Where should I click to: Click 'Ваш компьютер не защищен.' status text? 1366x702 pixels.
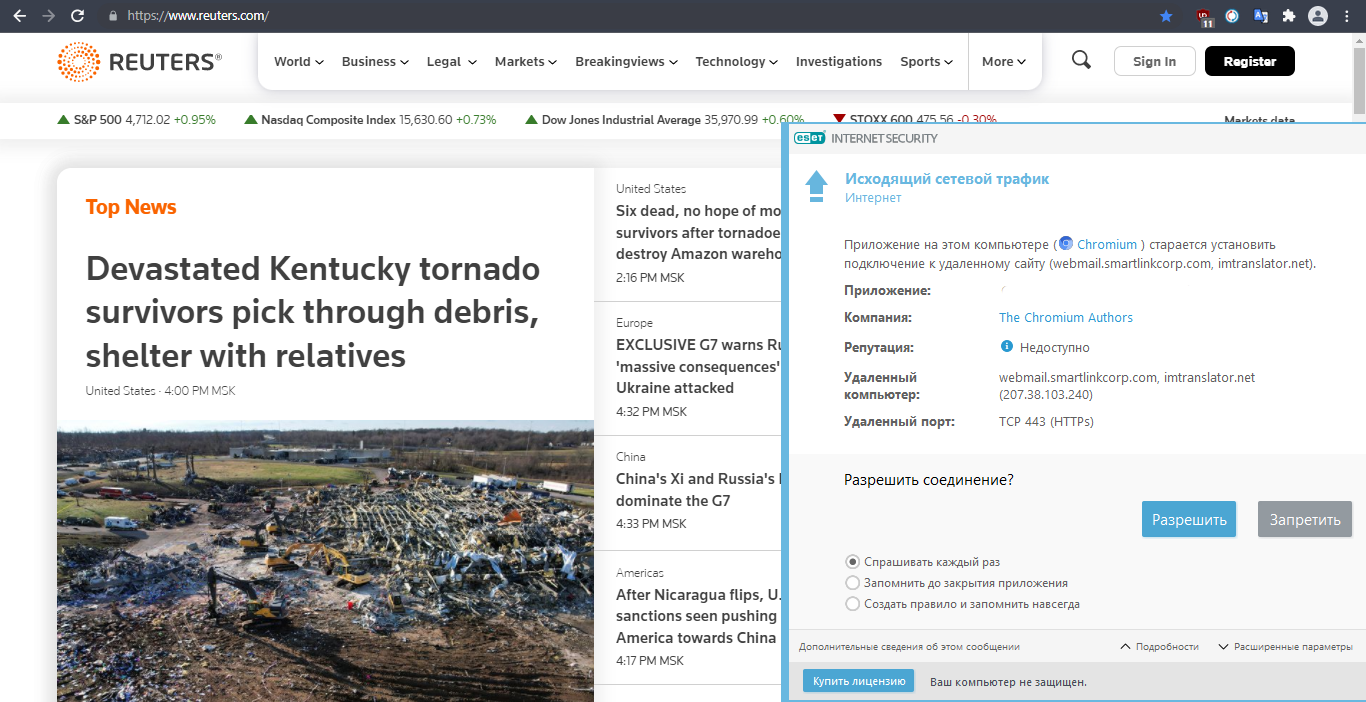coord(1008,682)
